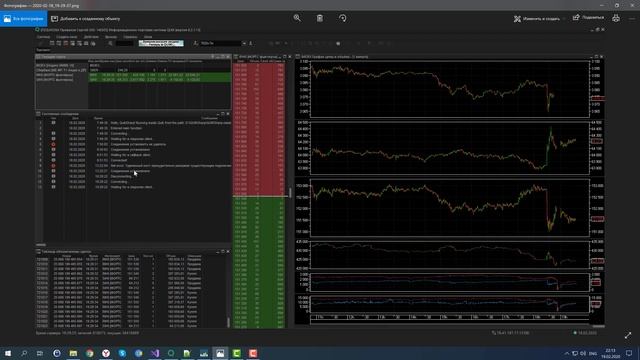Enter fullscreen using diagonal arrows icon
640x360 pixels.
point(628,335)
